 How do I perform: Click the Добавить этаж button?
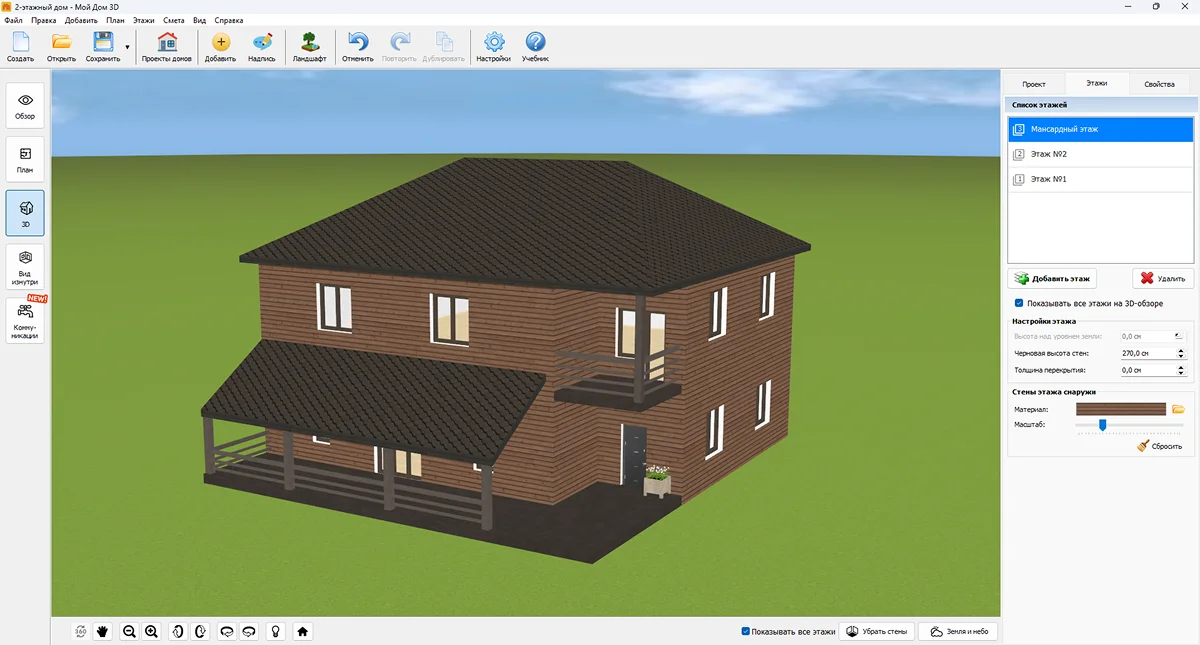pyautogui.click(x=1052, y=279)
